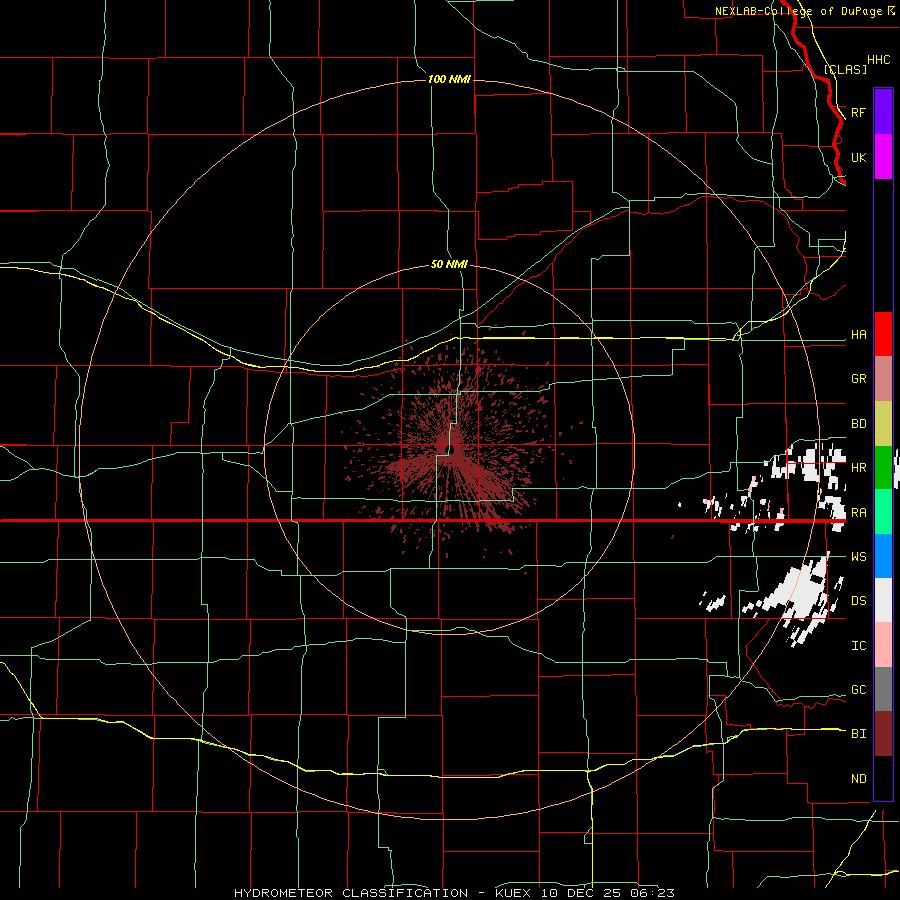Click the HHC product code label
This screenshot has width=900, height=900.
click(x=878, y=60)
